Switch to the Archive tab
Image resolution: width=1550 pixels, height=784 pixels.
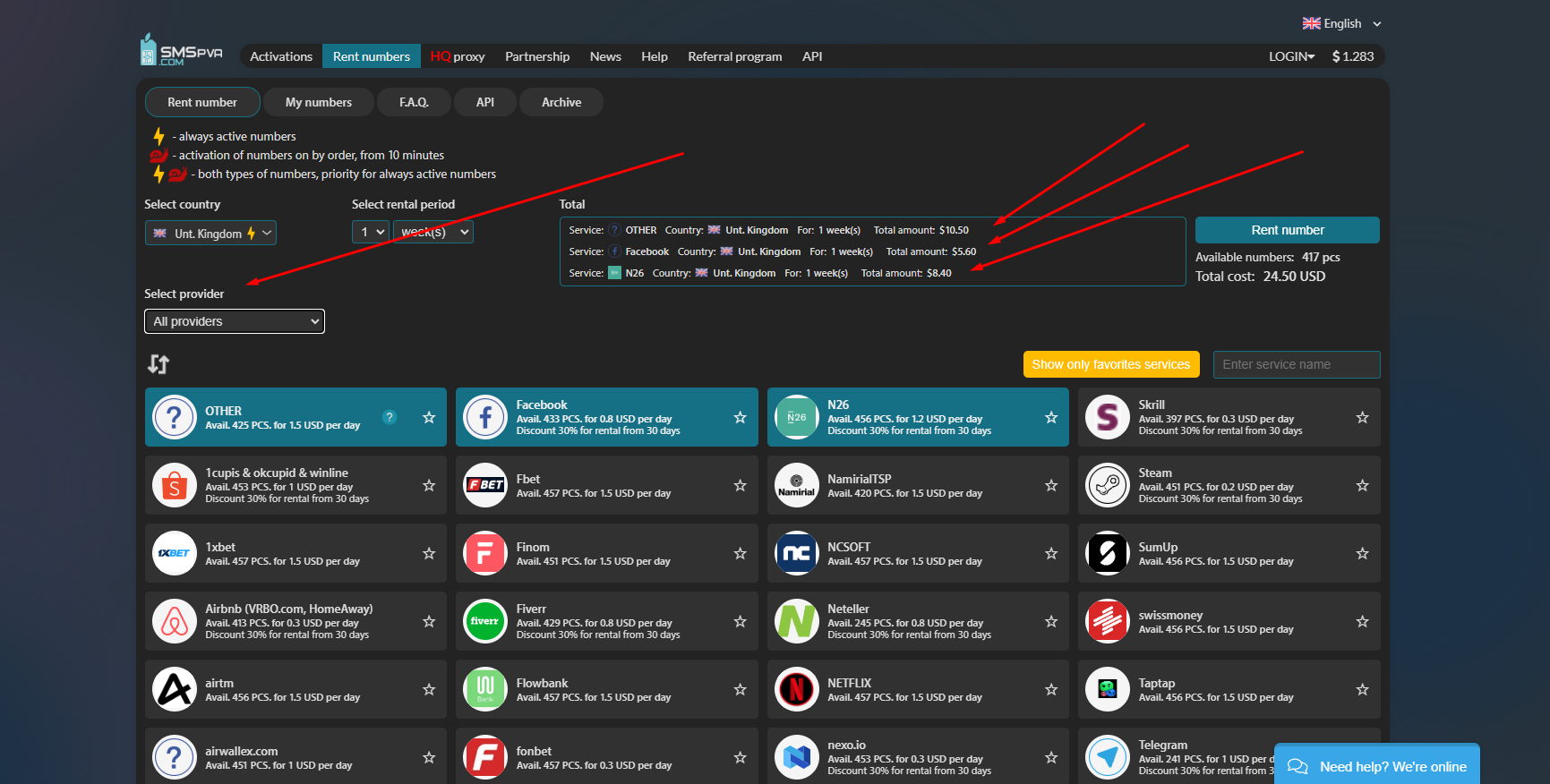tap(561, 102)
